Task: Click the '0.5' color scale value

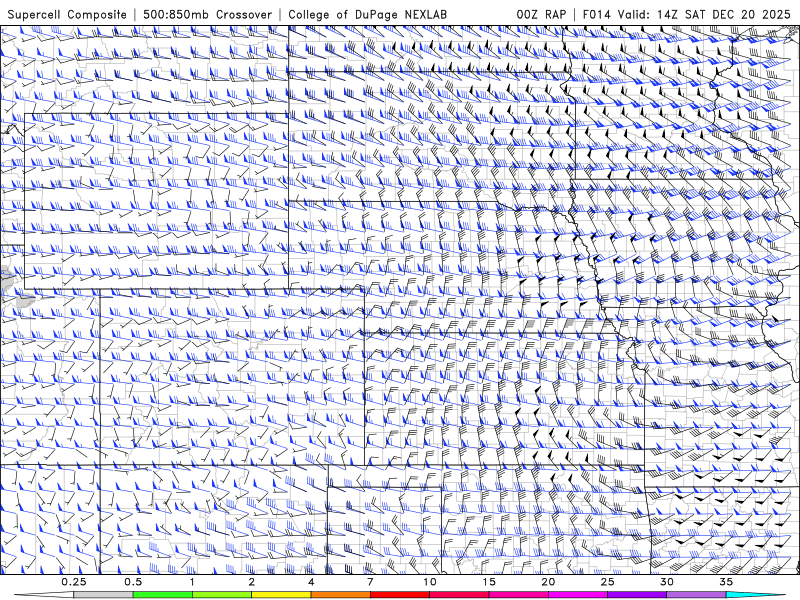Action: tap(133, 582)
